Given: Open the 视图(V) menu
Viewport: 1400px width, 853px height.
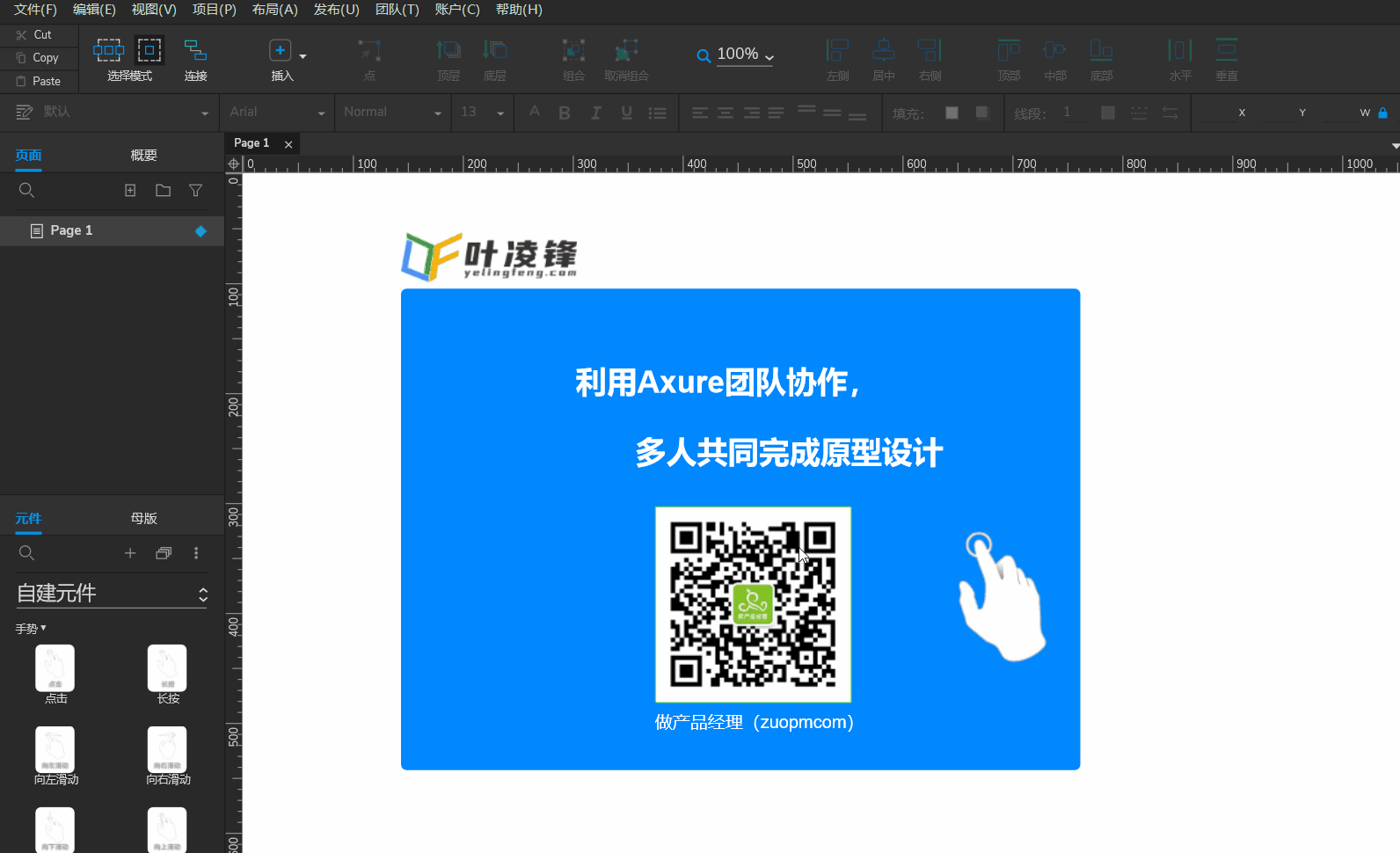Looking at the screenshot, I should 154,10.
